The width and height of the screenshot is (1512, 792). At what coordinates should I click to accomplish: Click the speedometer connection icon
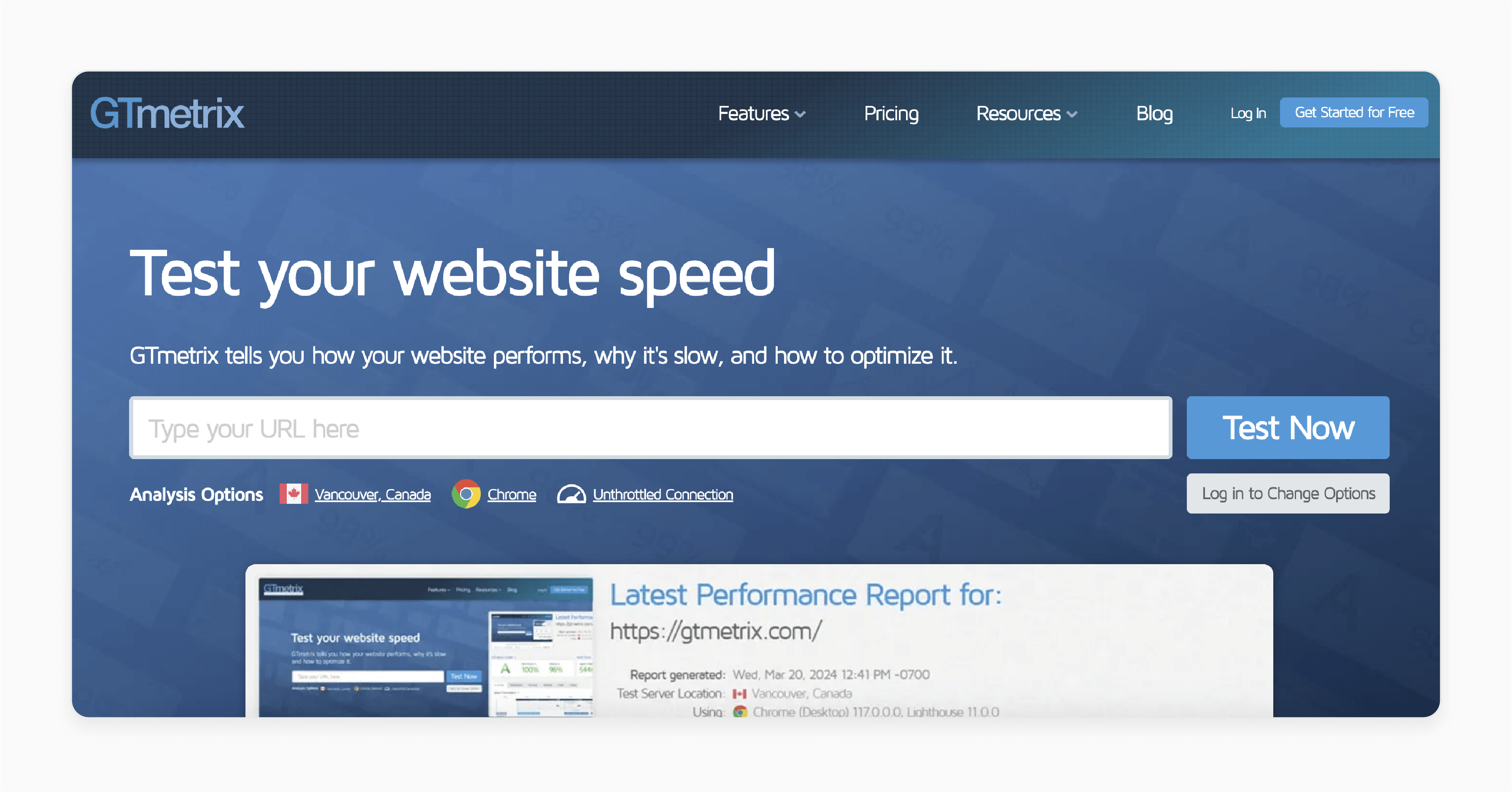pyautogui.click(x=571, y=495)
